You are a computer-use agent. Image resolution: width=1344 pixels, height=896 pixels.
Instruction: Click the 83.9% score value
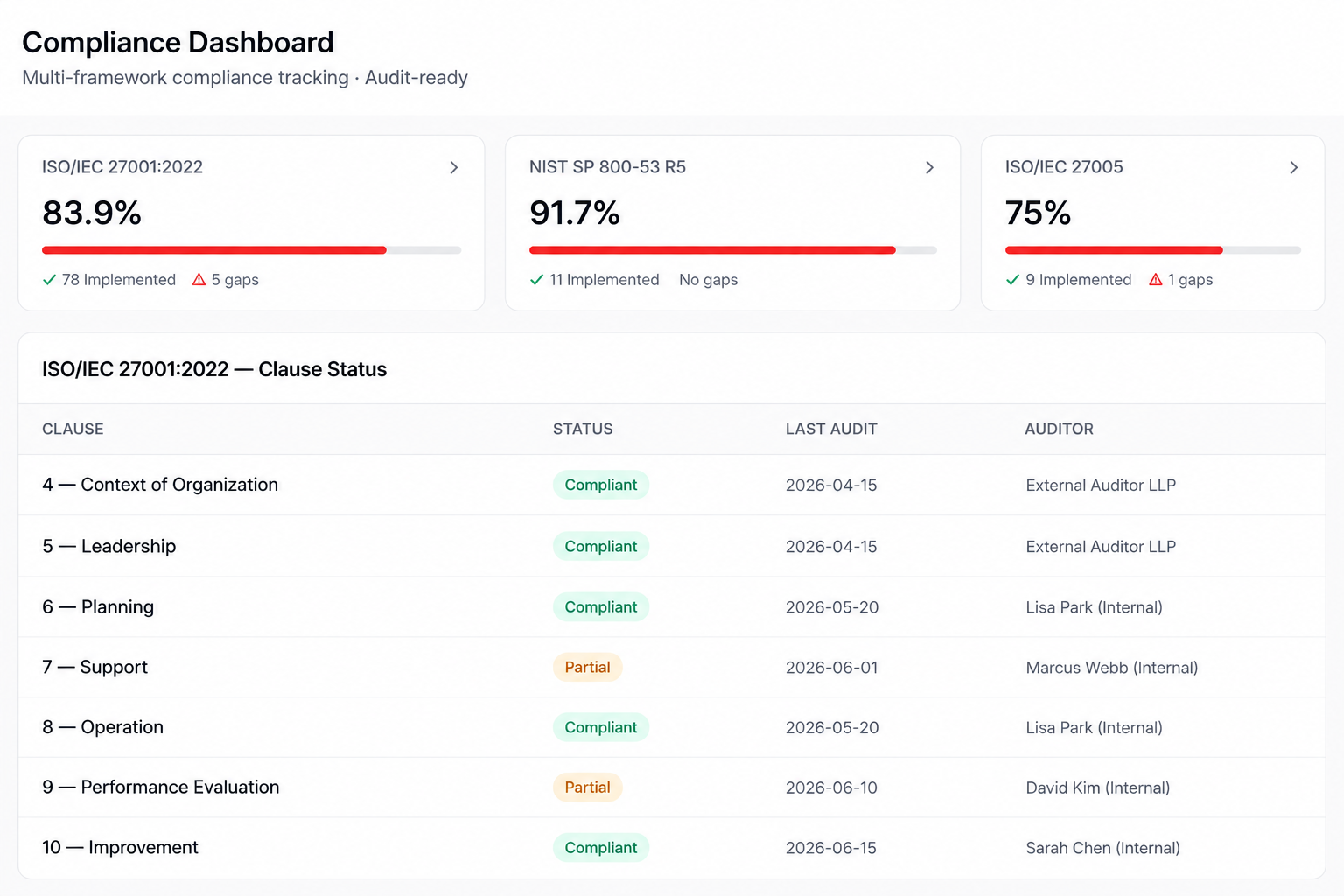pyautogui.click(x=92, y=213)
